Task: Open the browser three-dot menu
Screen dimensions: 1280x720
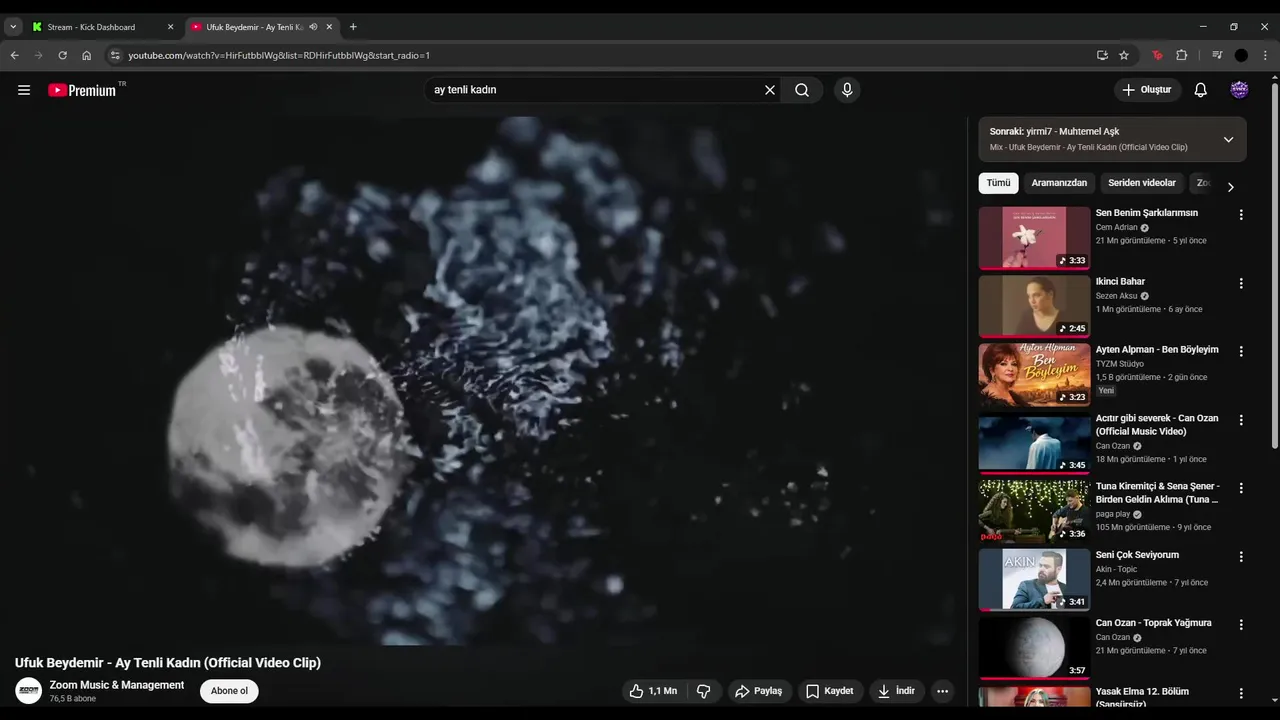Action: [x=1266, y=55]
